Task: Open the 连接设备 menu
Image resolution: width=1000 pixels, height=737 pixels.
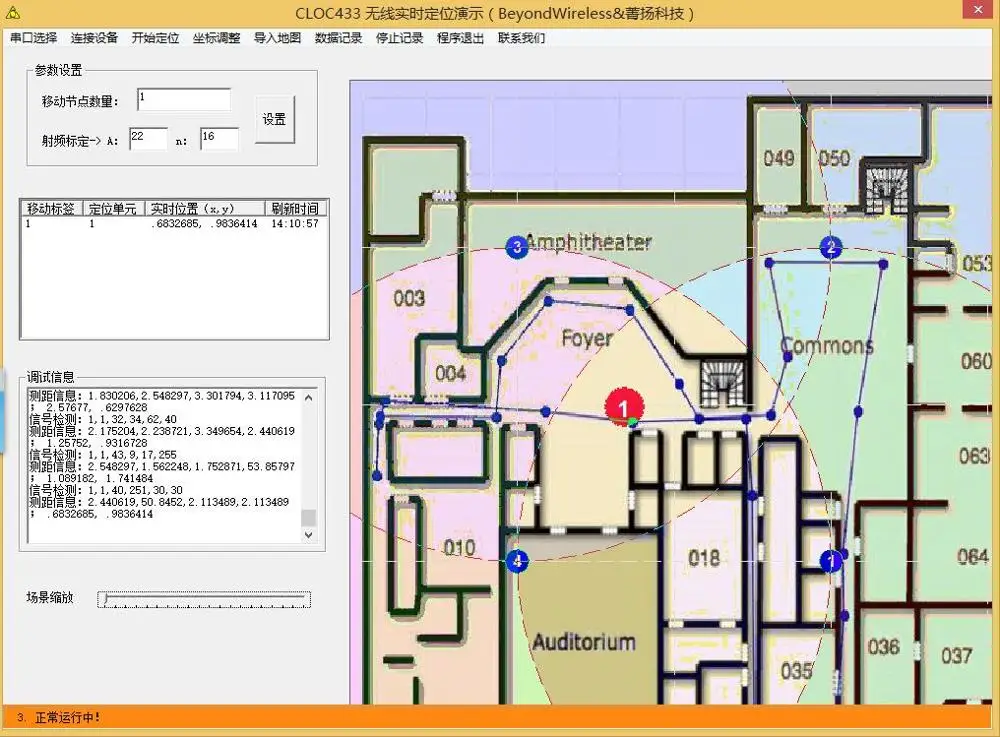Action: (x=94, y=38)
